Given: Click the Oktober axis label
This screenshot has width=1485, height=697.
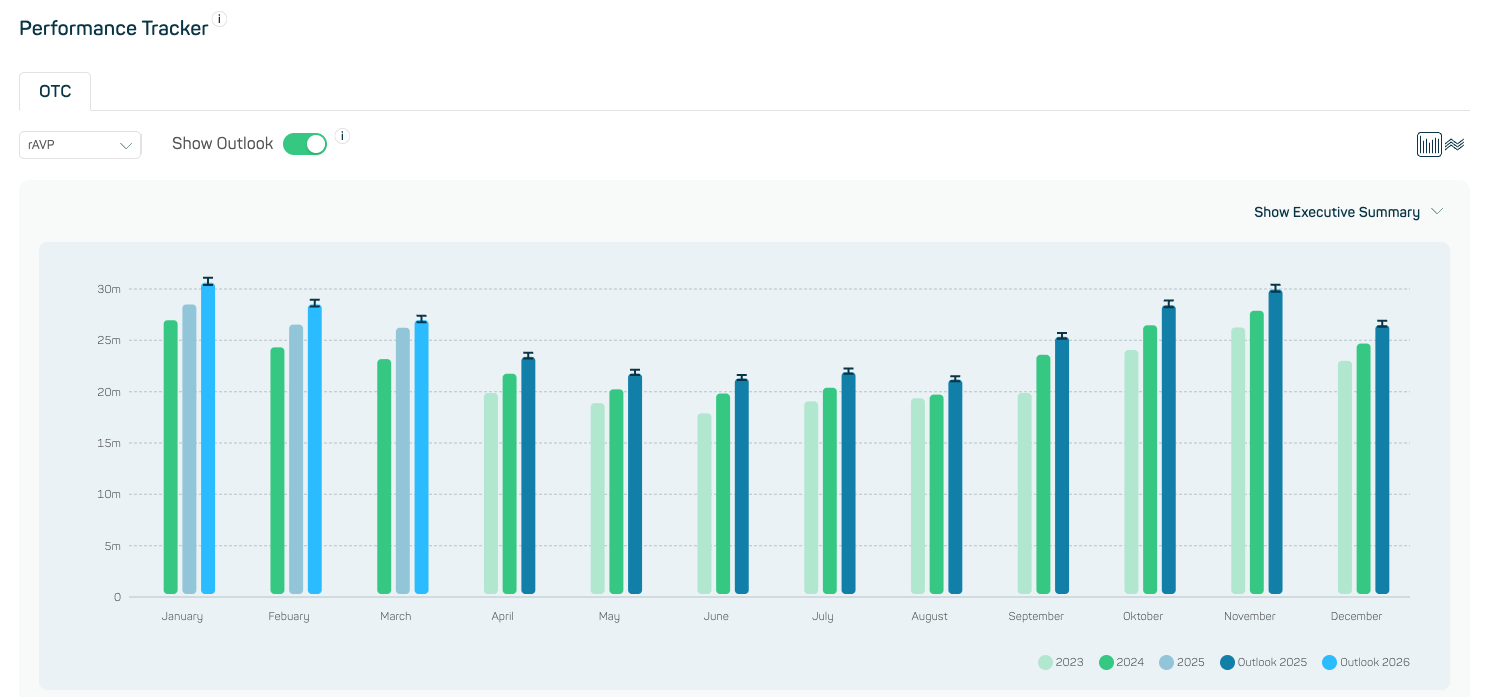Looking at the screenshot, I should (1143, 616).
